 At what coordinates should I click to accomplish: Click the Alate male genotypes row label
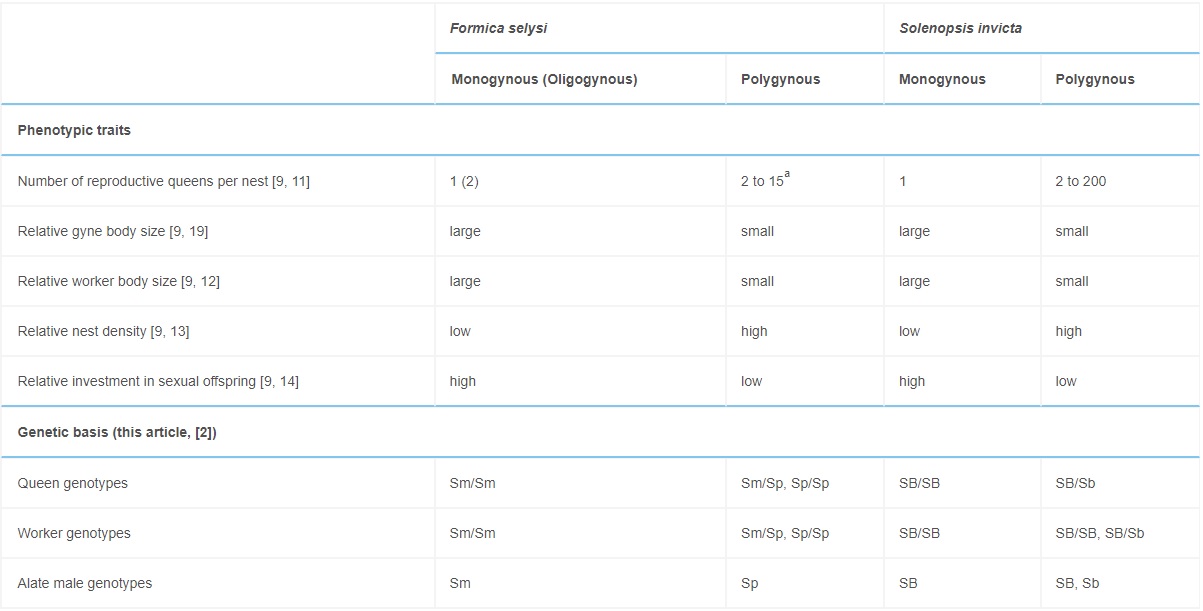click(85, 583)
